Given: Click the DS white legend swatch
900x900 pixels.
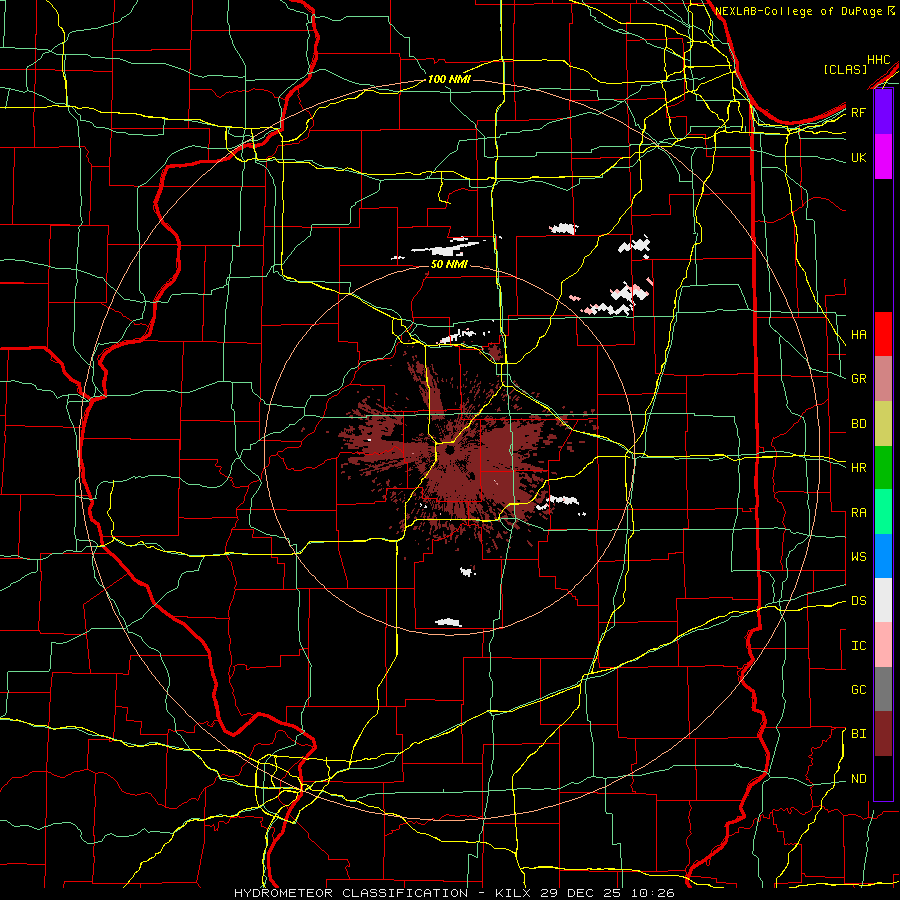Looking at the screenshot, I should (883, 600).
